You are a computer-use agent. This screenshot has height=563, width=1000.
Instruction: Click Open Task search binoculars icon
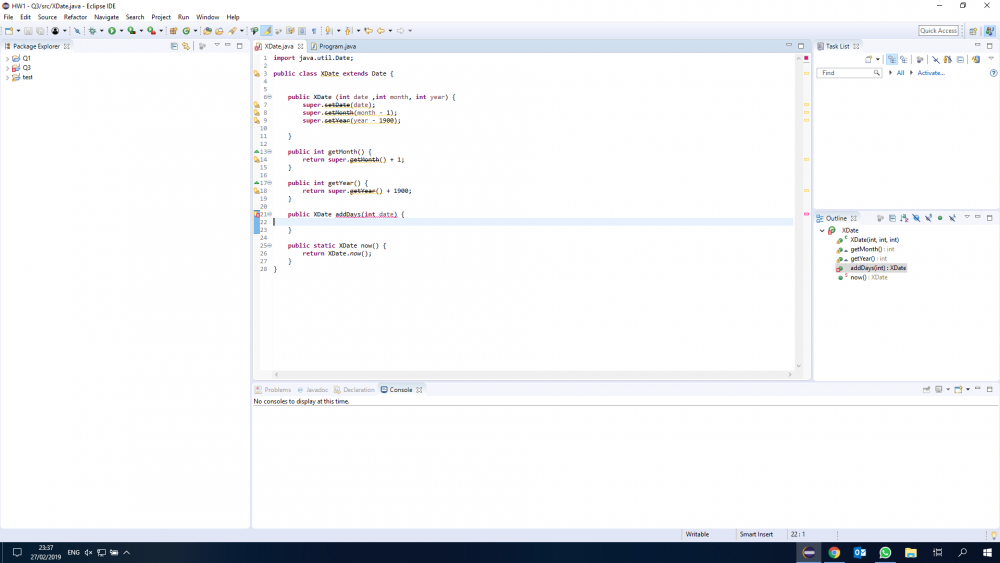219,31
